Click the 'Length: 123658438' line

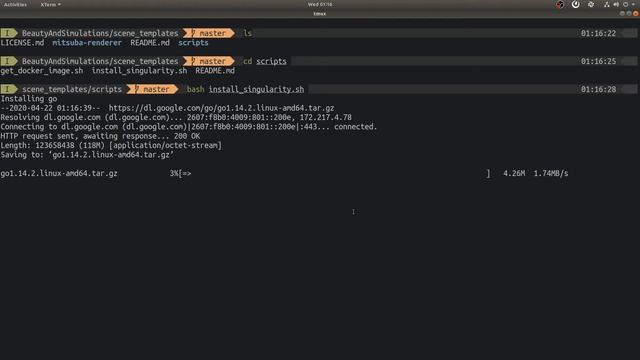(x=111, y=145)
